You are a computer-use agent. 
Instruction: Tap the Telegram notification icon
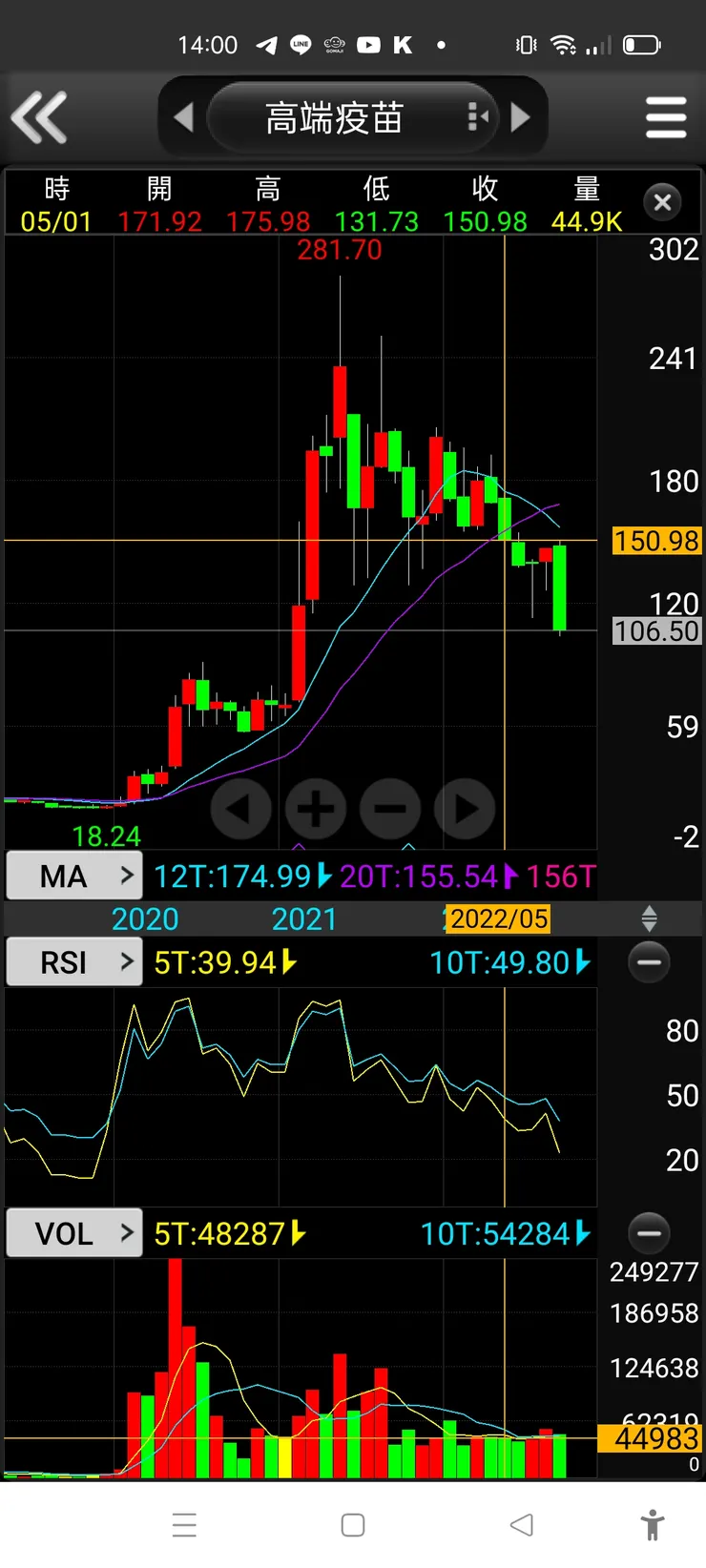(x=268, y=45)
